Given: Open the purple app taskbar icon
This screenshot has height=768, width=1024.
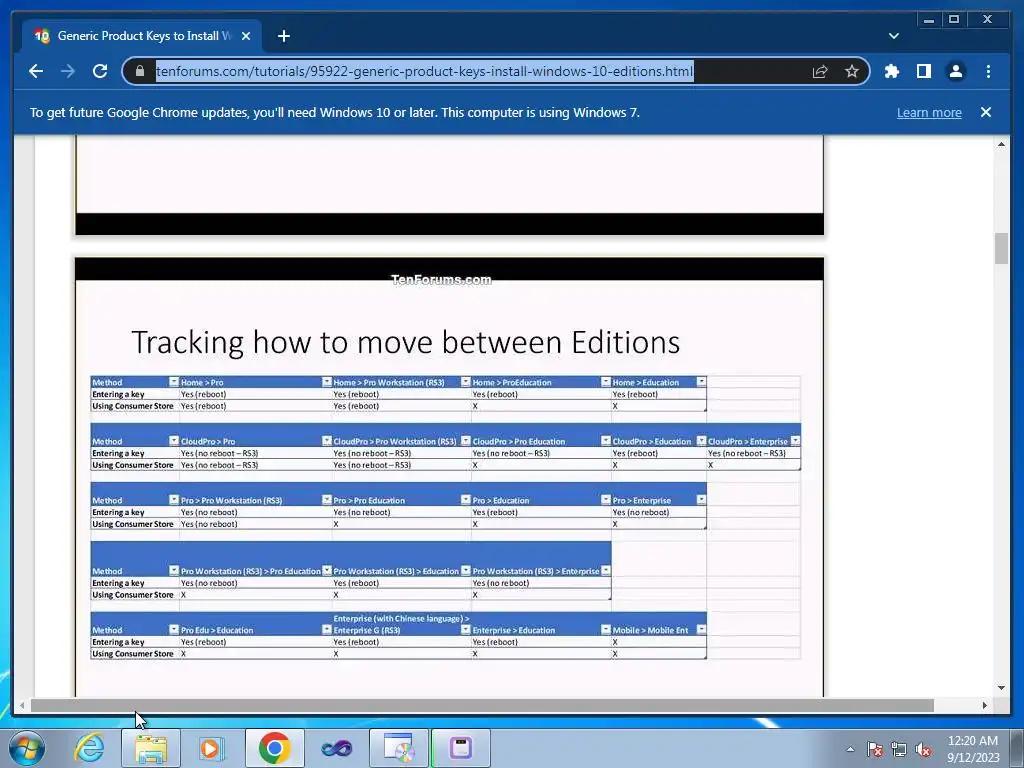Looking at the screenshot, I should click(461, 748).
